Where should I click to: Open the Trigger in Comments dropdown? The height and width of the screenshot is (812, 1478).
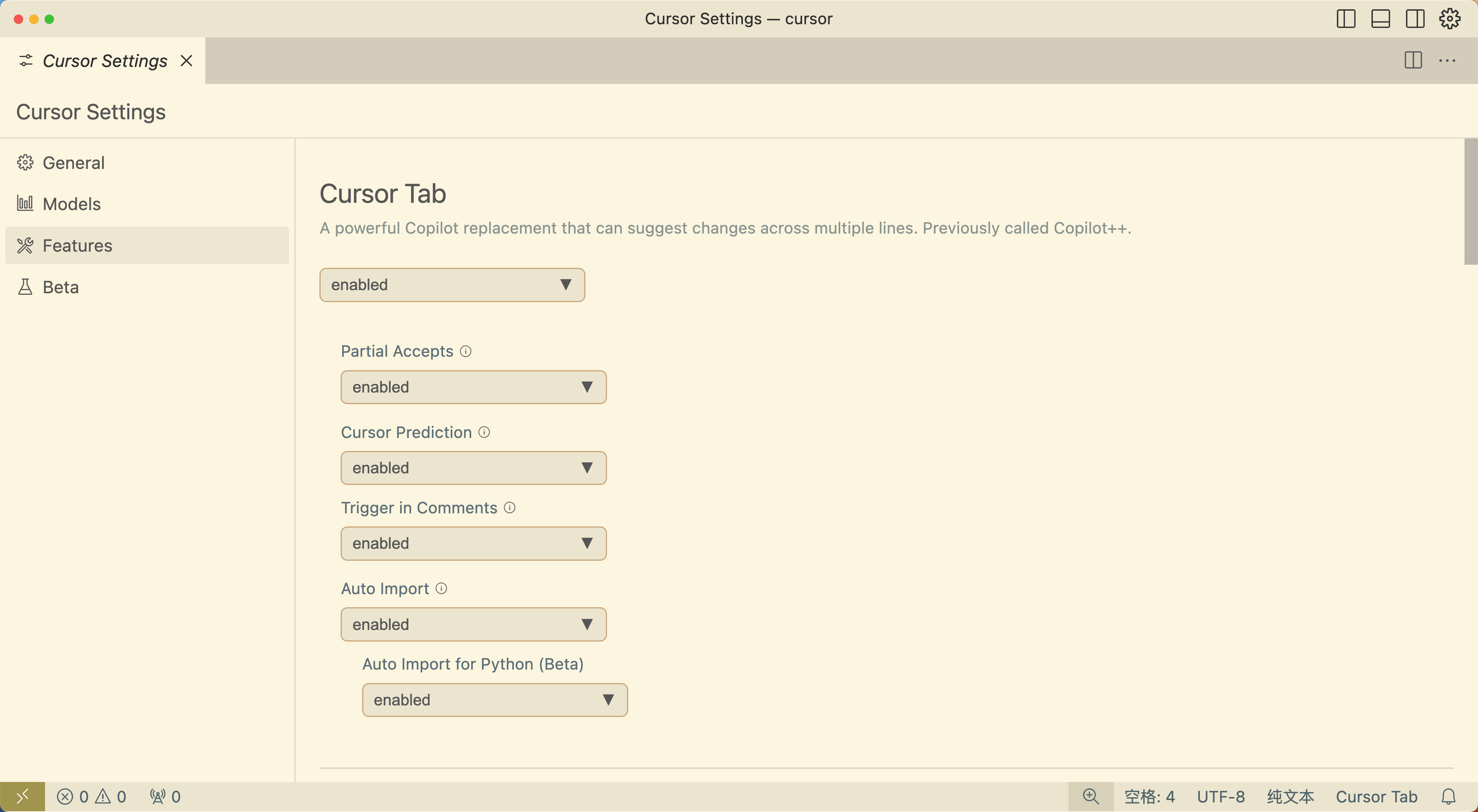[x=473, y=543]
